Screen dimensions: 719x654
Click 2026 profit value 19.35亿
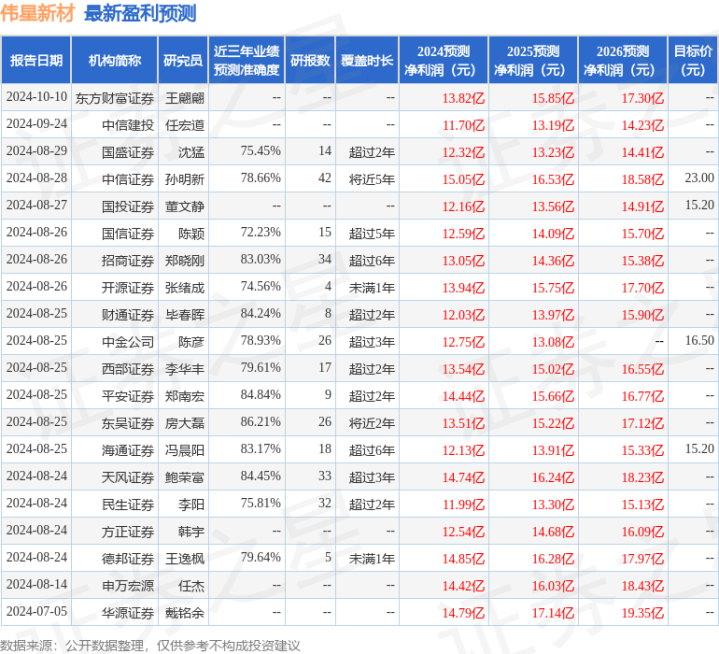pos(642,612)
